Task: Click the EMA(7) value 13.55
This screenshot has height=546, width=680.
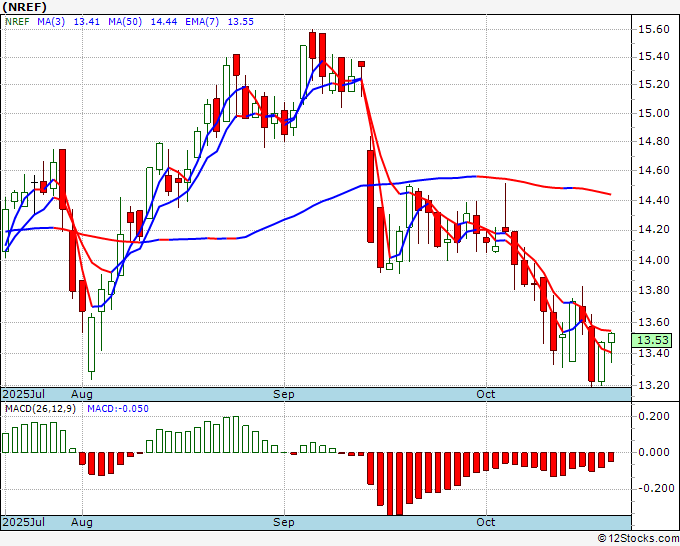Action: click(241, 21)
